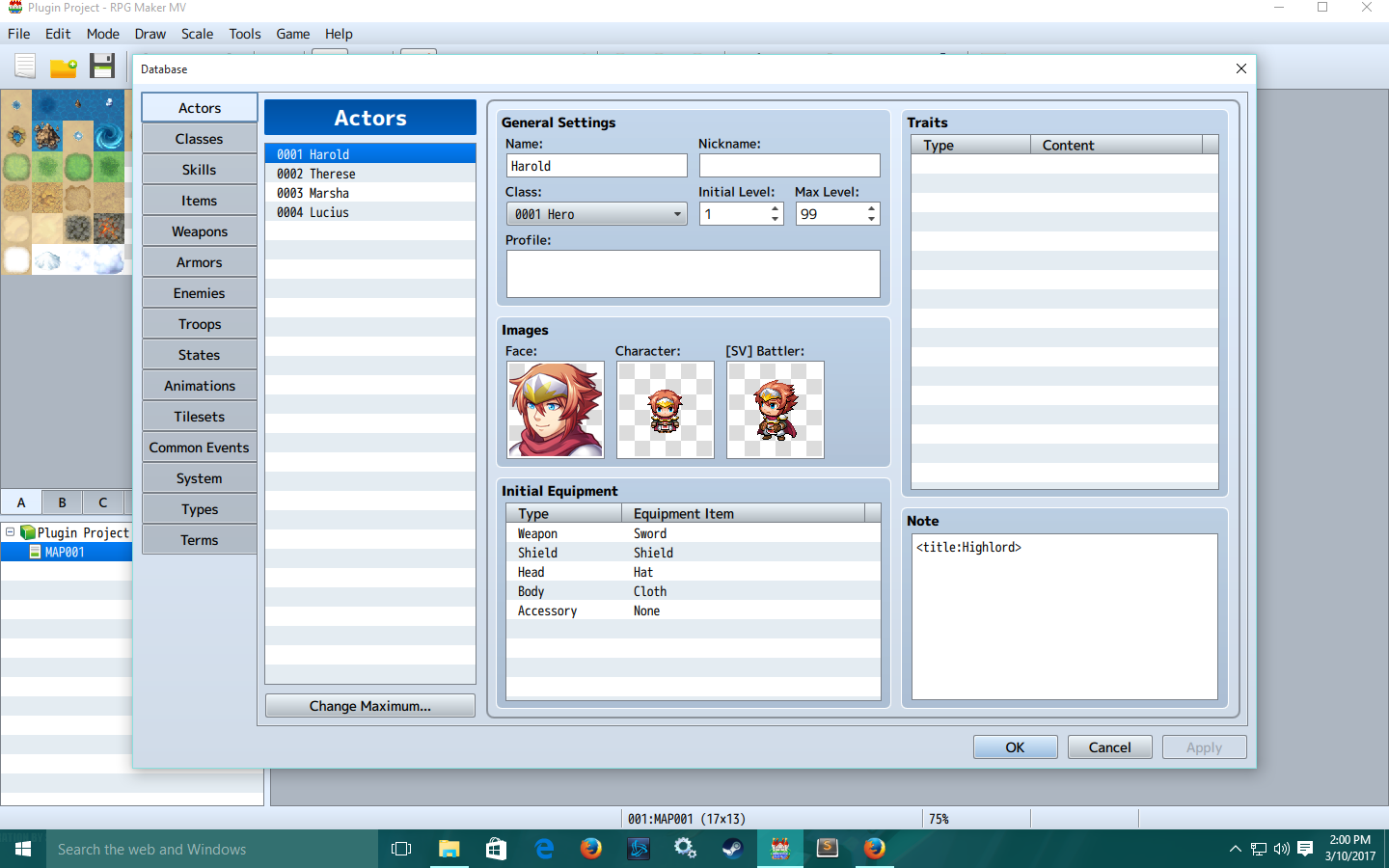Open Sublime Text from the taskbar
The image size is (1389, 868).
[x=827, y=849]
